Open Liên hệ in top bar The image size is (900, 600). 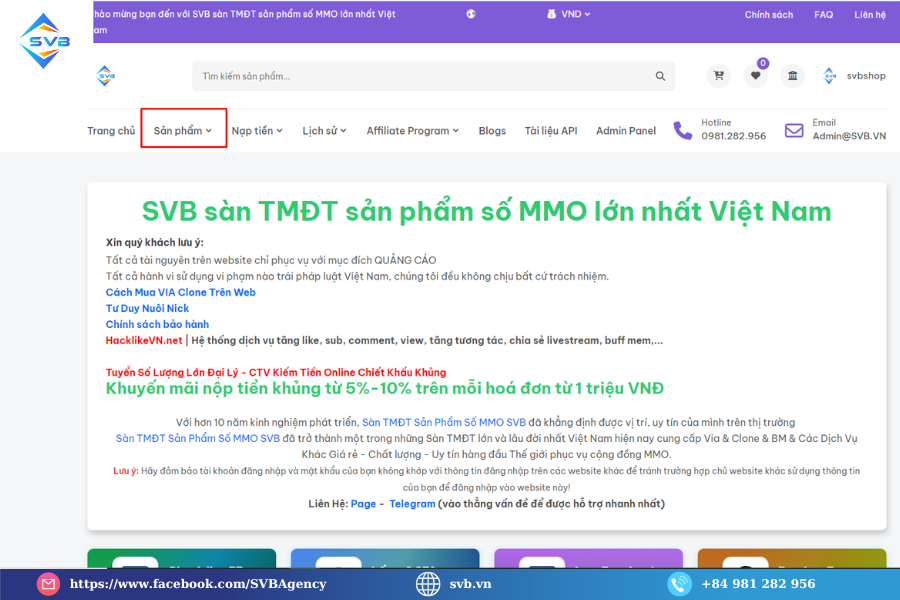870,14
